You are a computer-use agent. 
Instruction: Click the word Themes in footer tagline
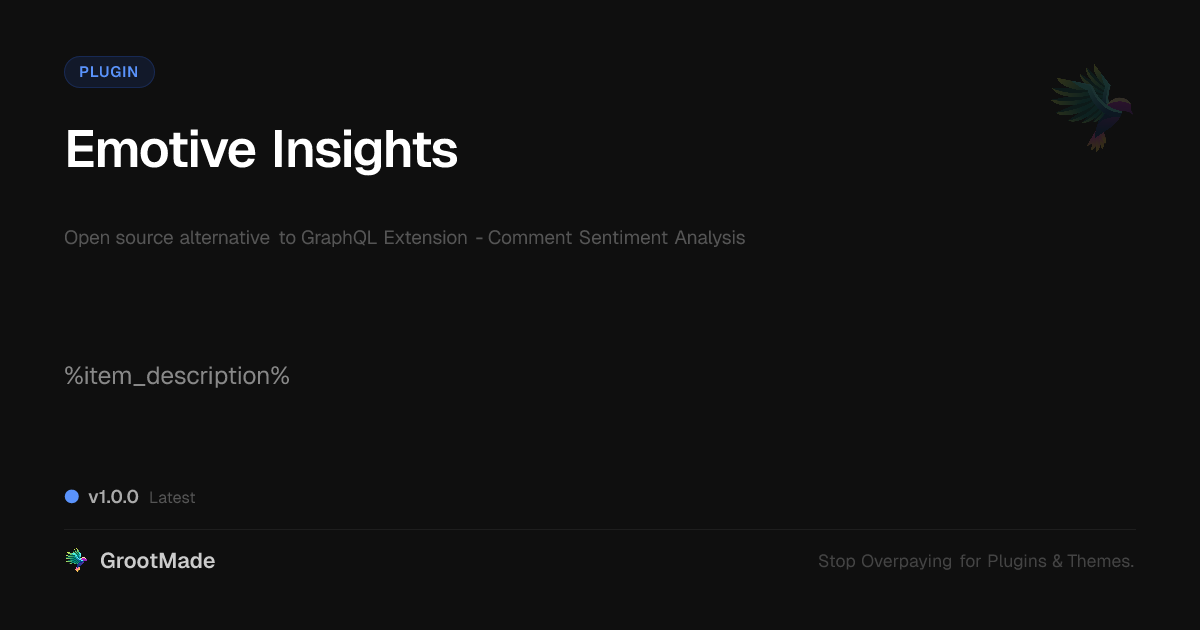click(1099, 561)
